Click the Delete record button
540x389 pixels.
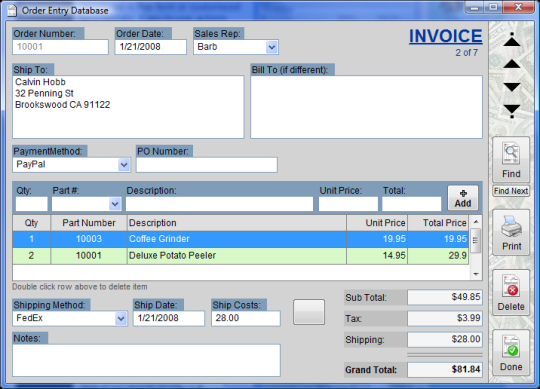coord(511,293)
